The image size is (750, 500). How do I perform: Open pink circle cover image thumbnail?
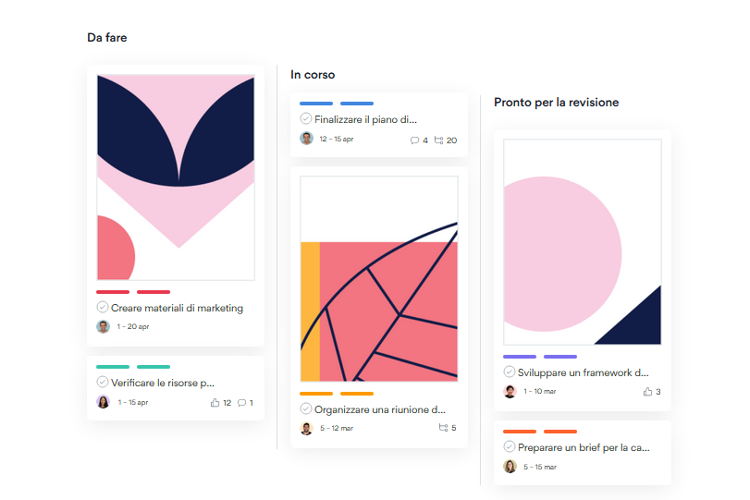(582, 242)
